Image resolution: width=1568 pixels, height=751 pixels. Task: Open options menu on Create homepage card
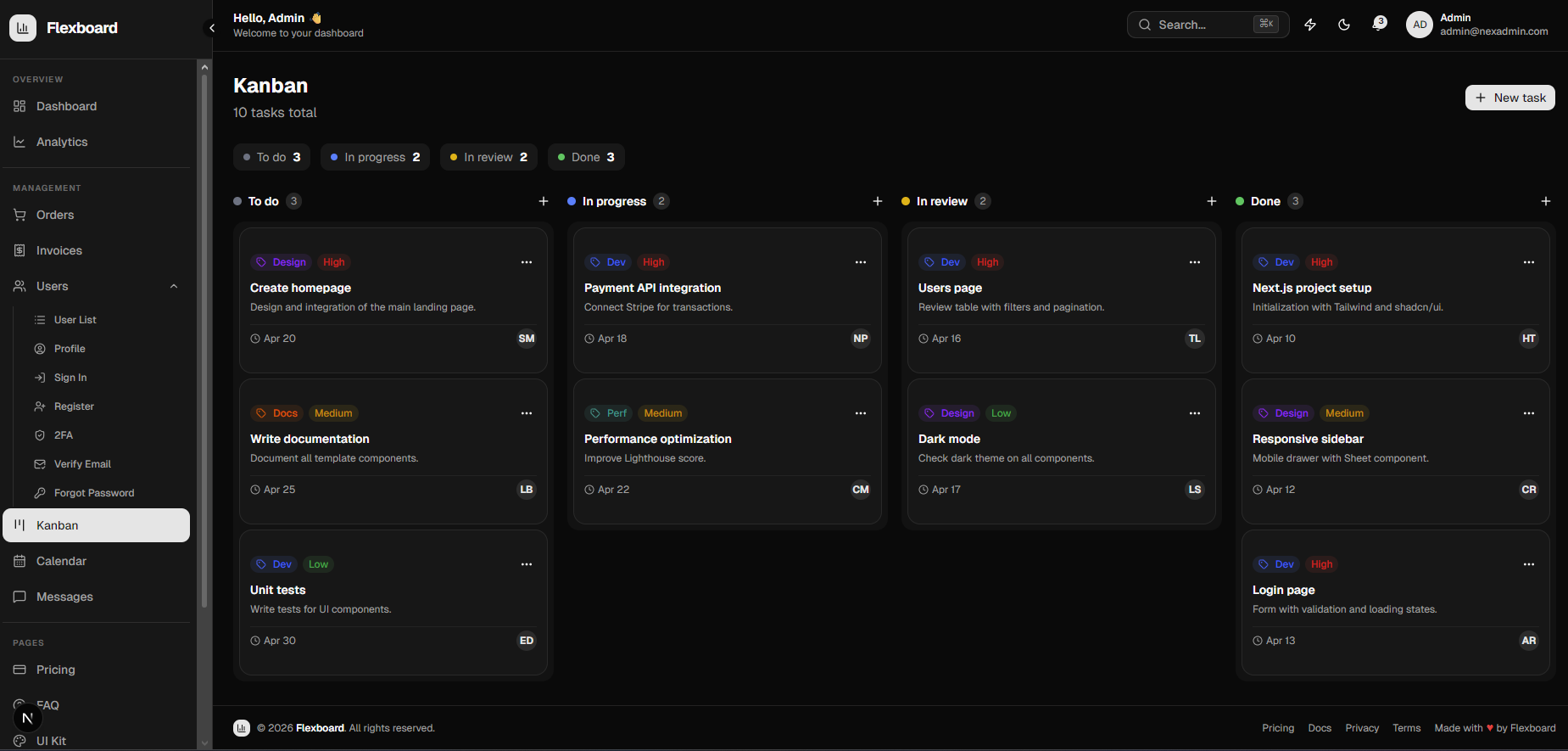pos(527,262)
